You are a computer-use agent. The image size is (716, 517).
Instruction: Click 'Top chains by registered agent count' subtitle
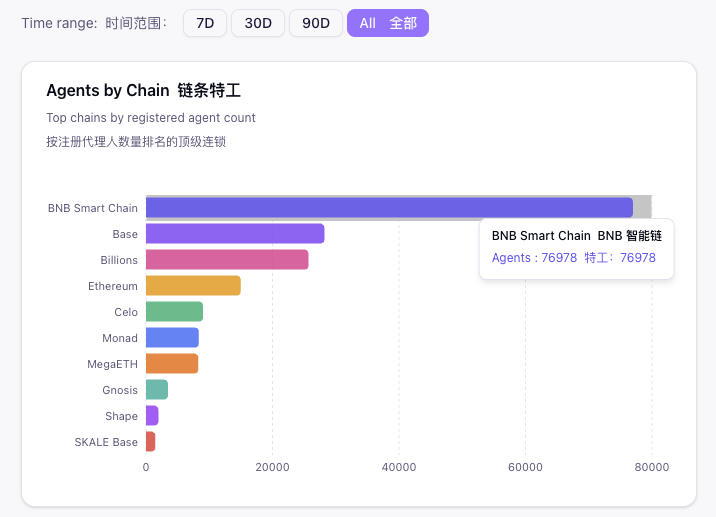tap(151, 118)
